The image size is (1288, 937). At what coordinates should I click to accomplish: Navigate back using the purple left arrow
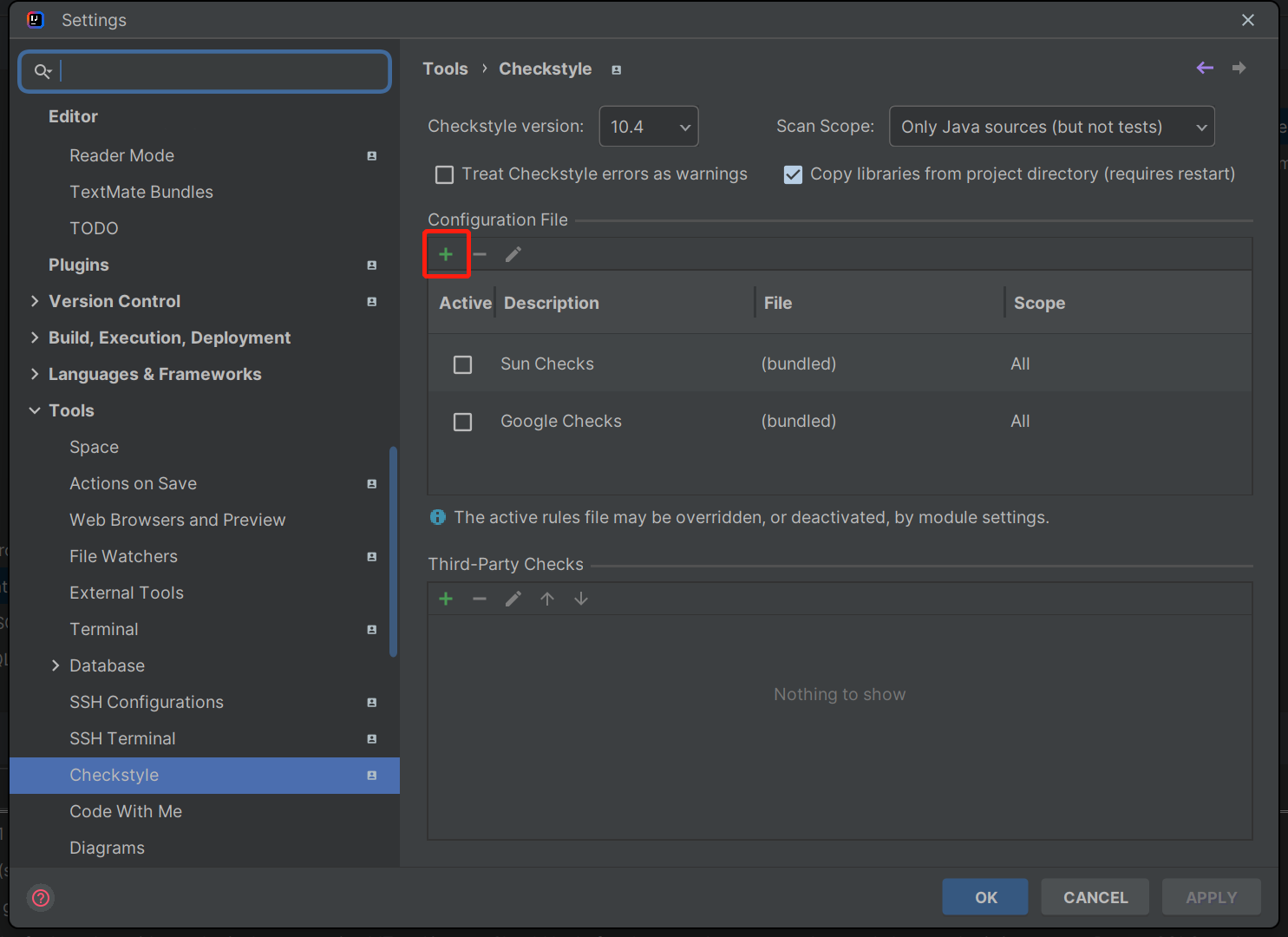click(x=1205, y=68)
